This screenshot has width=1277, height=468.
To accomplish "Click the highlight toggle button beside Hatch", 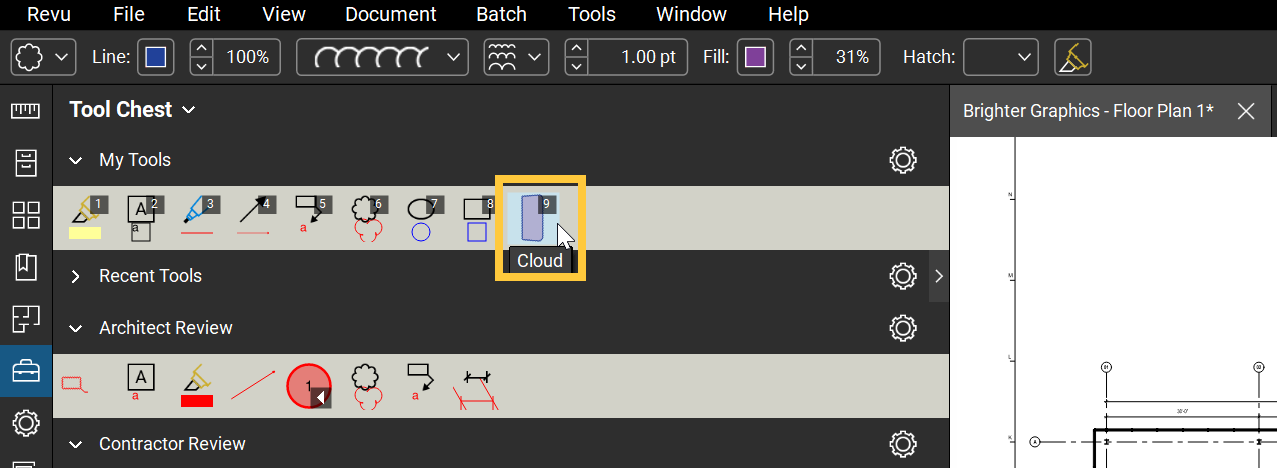I will 1073,57.
